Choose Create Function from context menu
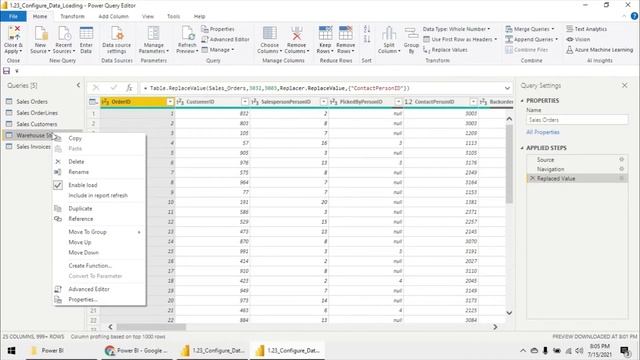This screenshot has width=640, height=360. tap(90, 266)
